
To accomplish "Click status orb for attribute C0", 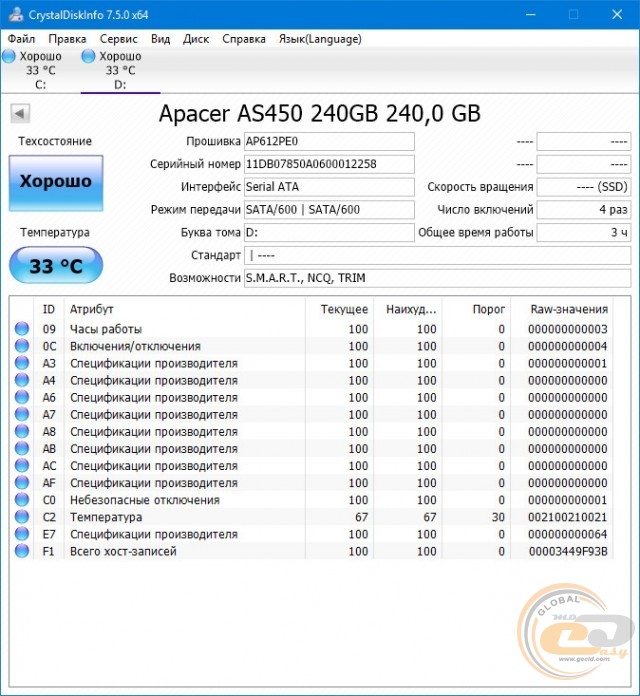I will (x=22, y=499).
